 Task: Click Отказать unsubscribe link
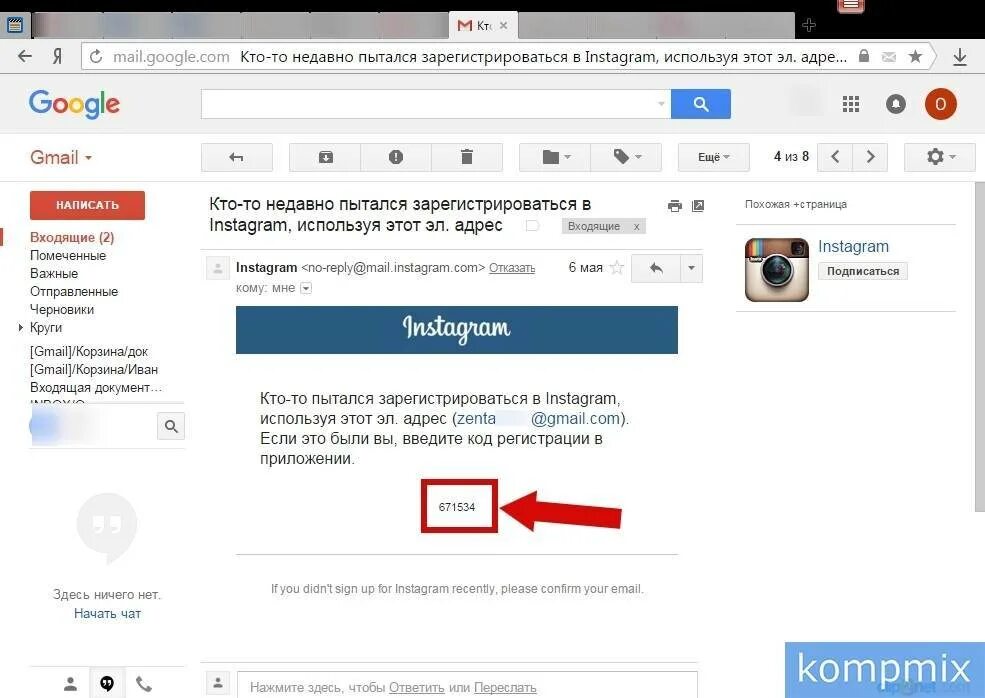(x=512, y=268)
